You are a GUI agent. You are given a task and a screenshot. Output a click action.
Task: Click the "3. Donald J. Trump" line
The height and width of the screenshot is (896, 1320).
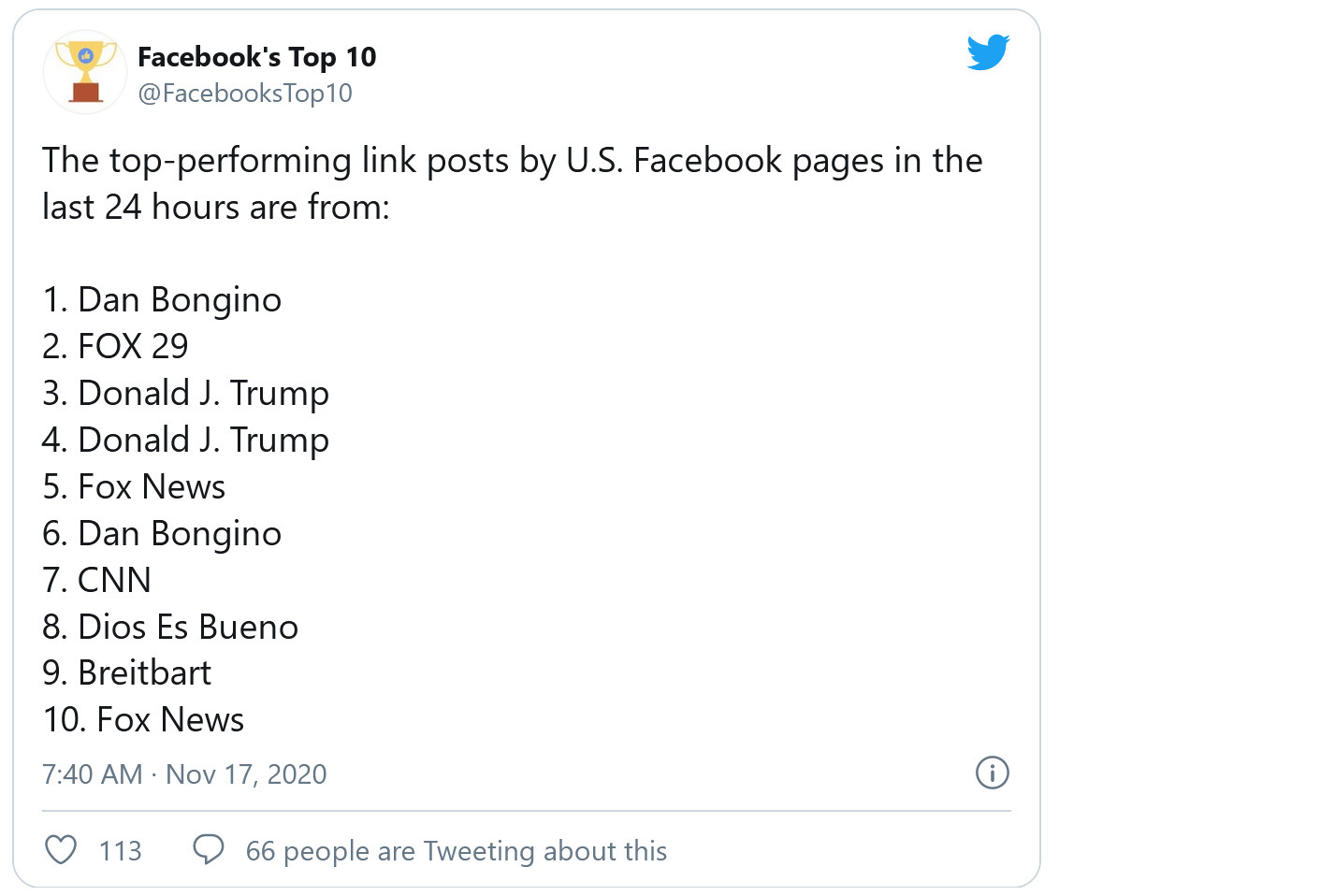pyautogui.click(x=185, y=394)
